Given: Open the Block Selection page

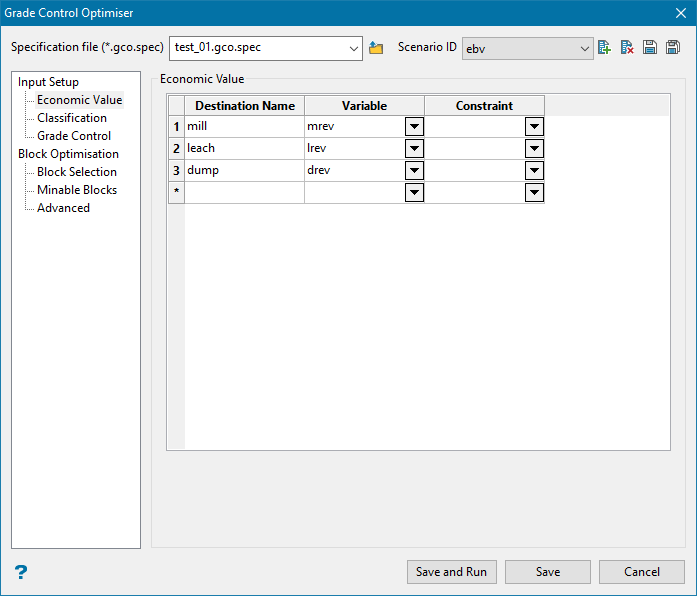Looking at the screenshot, I should [77, 172].
